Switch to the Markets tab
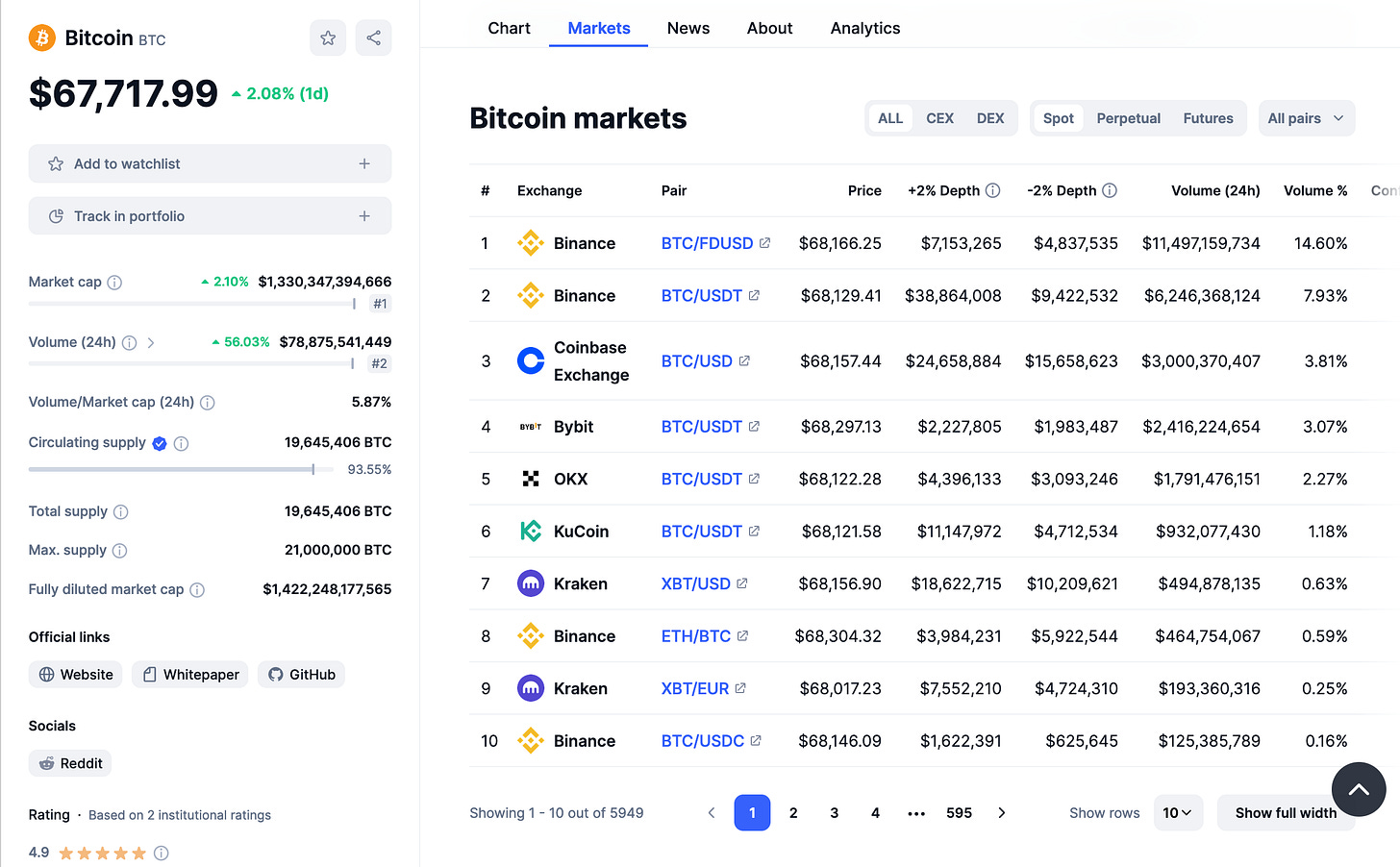 pos(599,28)
